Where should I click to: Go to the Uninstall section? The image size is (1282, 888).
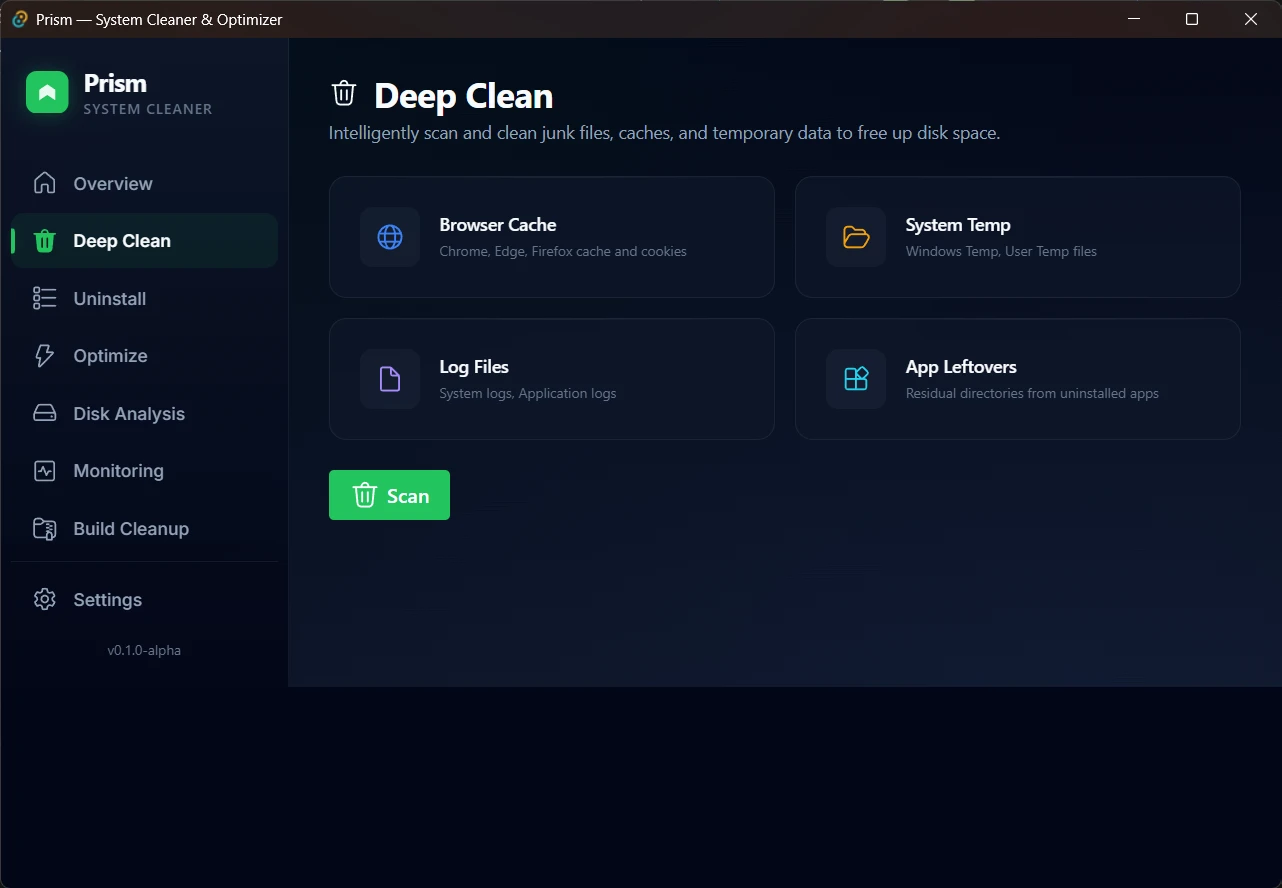pos(144,299)
